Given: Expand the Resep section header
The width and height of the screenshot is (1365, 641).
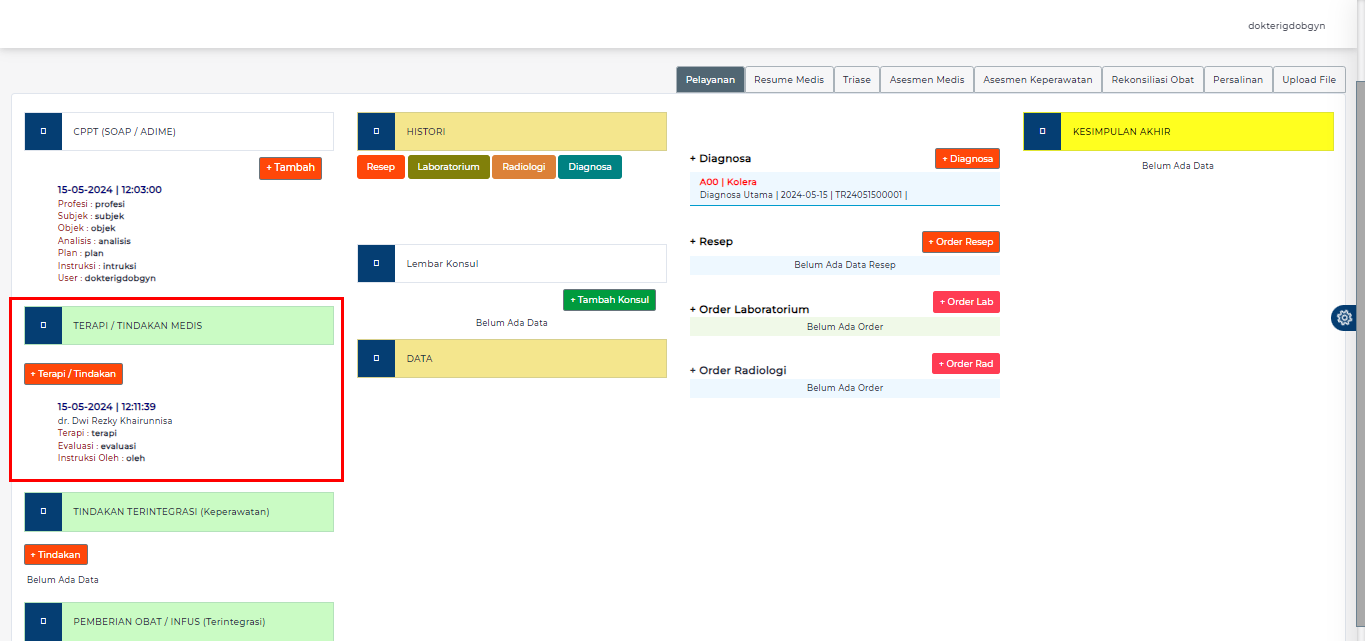Looking at the screenshot, I should 713,241.
